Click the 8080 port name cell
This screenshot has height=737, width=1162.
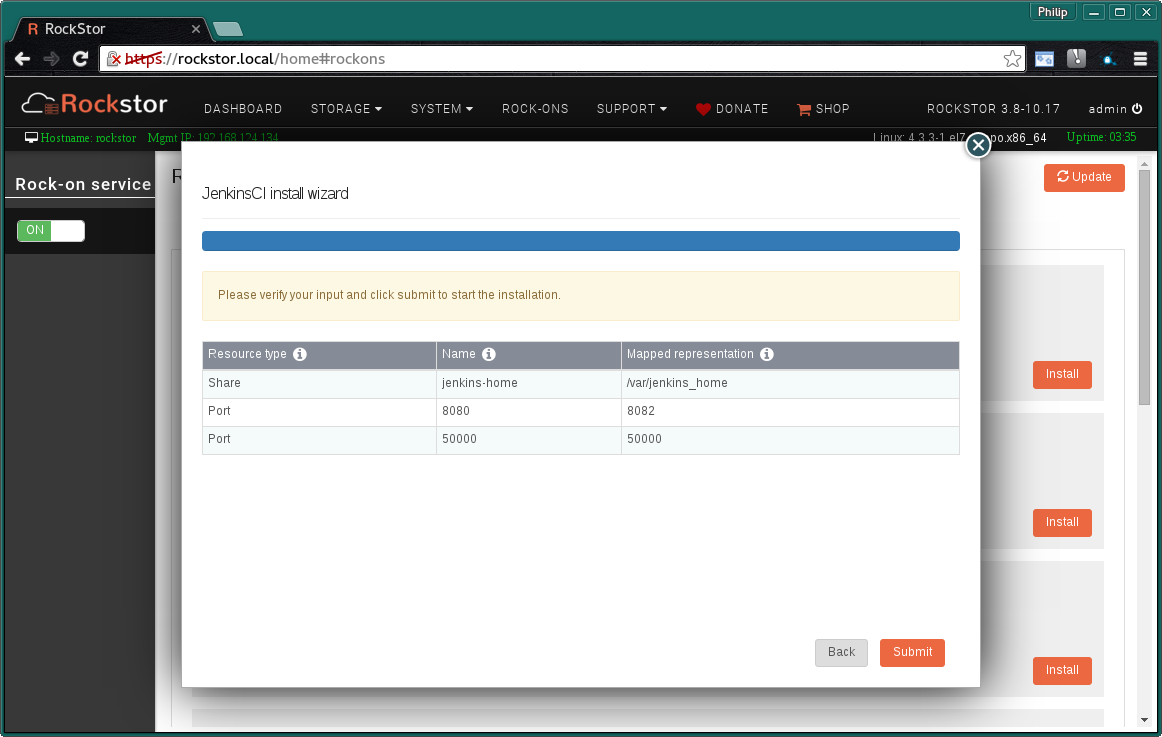528,412
